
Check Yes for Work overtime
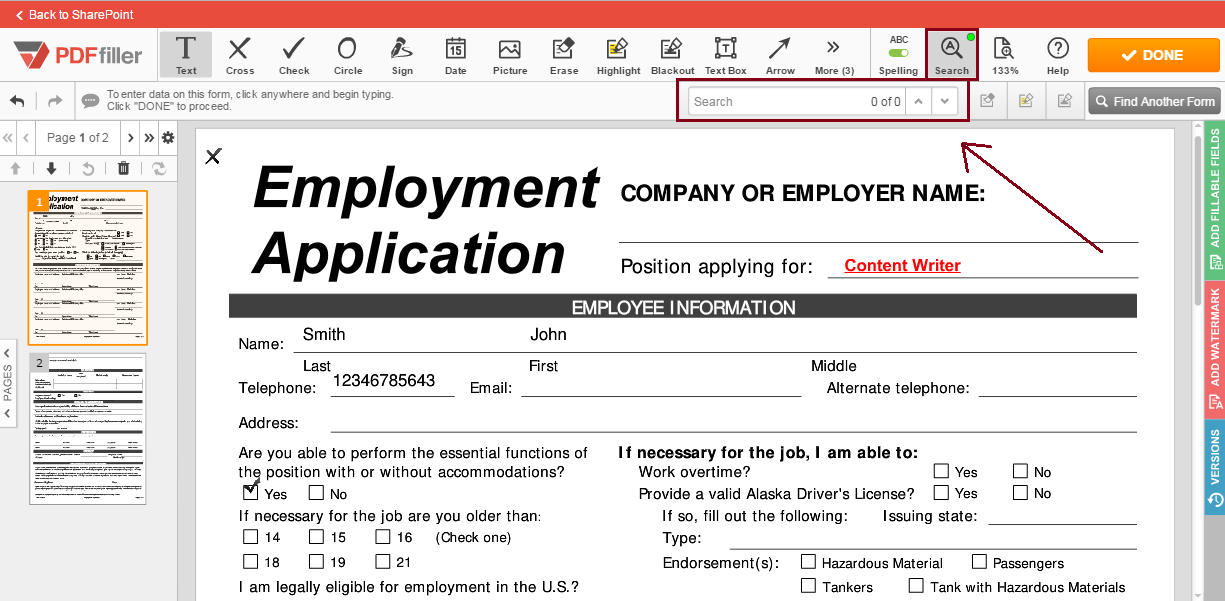[941, 470]
